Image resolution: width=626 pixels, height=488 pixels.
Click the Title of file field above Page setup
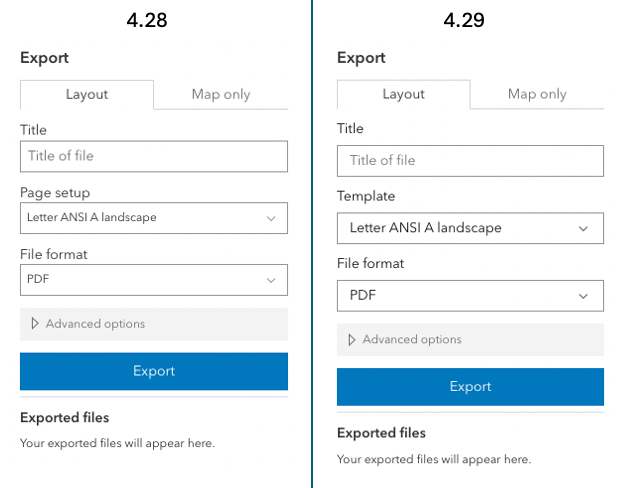(153, 156)
